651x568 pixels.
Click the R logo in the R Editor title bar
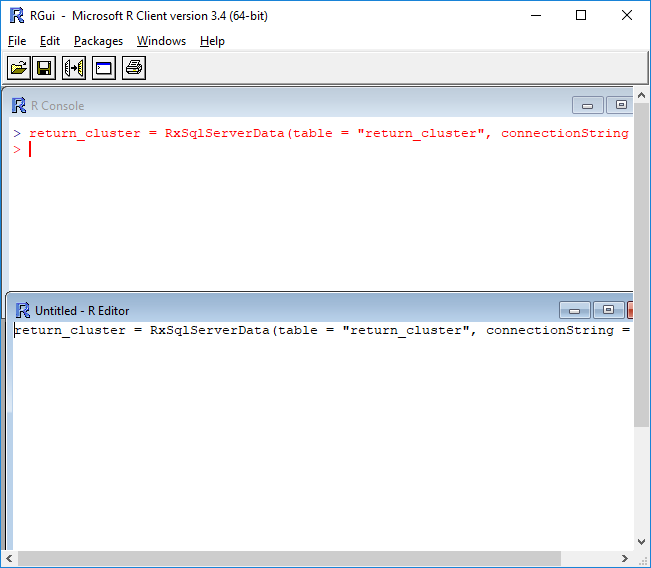coord(23,310)
